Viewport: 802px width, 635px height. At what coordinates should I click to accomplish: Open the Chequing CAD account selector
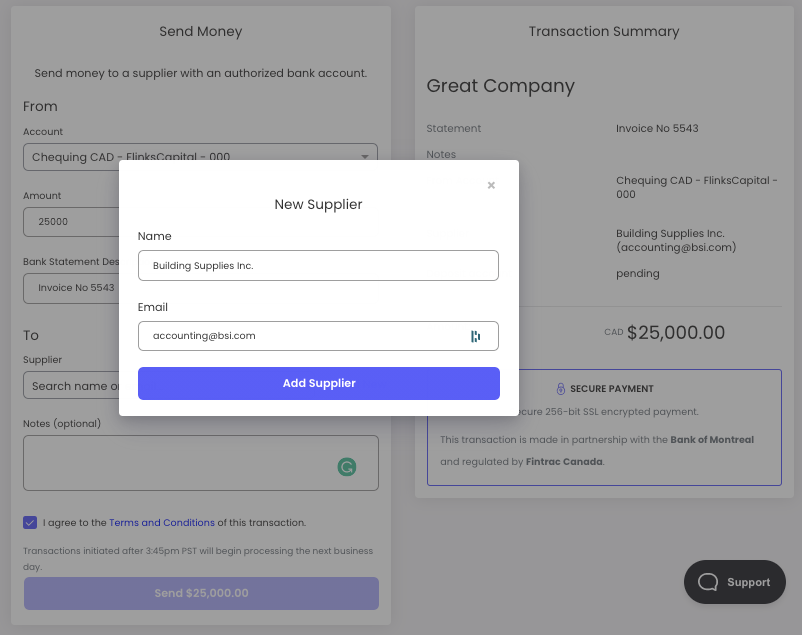tap(190, 157)
